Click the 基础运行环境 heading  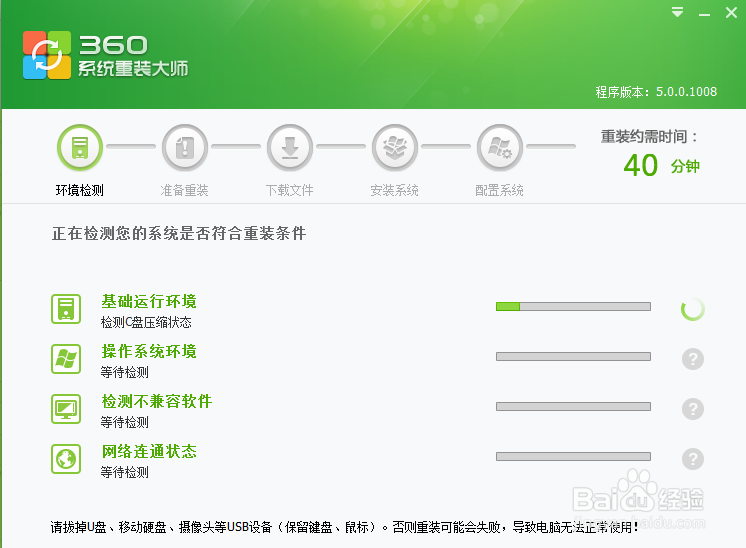point(149,301)
